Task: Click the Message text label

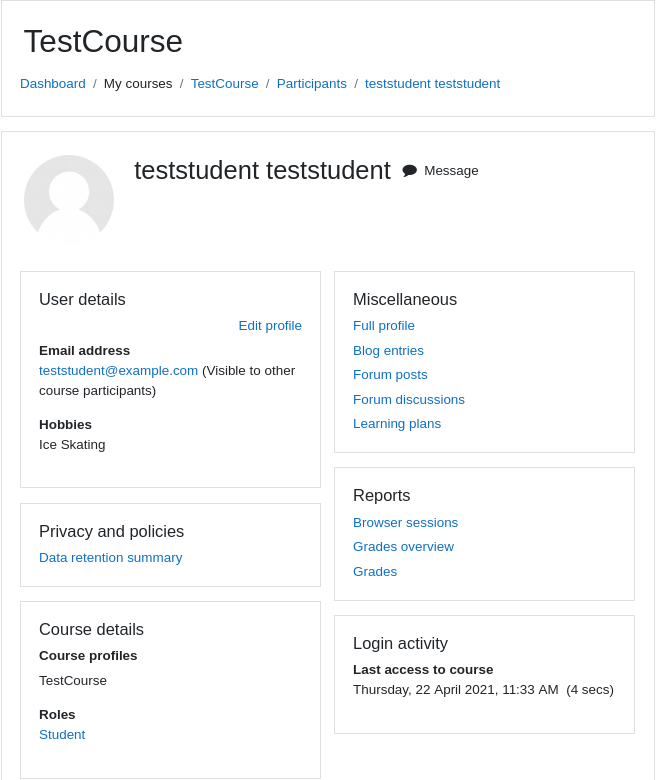Action: click(x=451, y=171)
